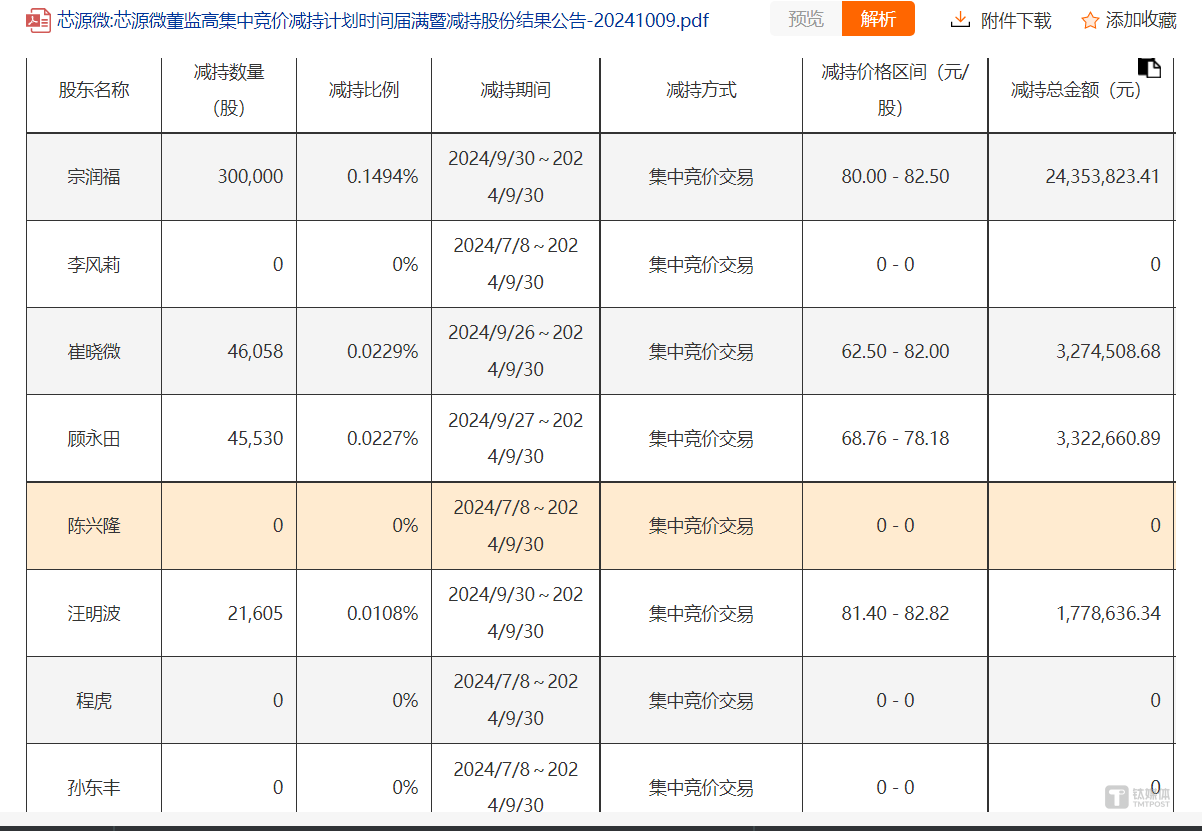The width and height of the screenshot is (1202, 831).
Task: Click 集中竞价交易 in 汪明波's row
Action: pyautogui.click(x=701, y=613)
